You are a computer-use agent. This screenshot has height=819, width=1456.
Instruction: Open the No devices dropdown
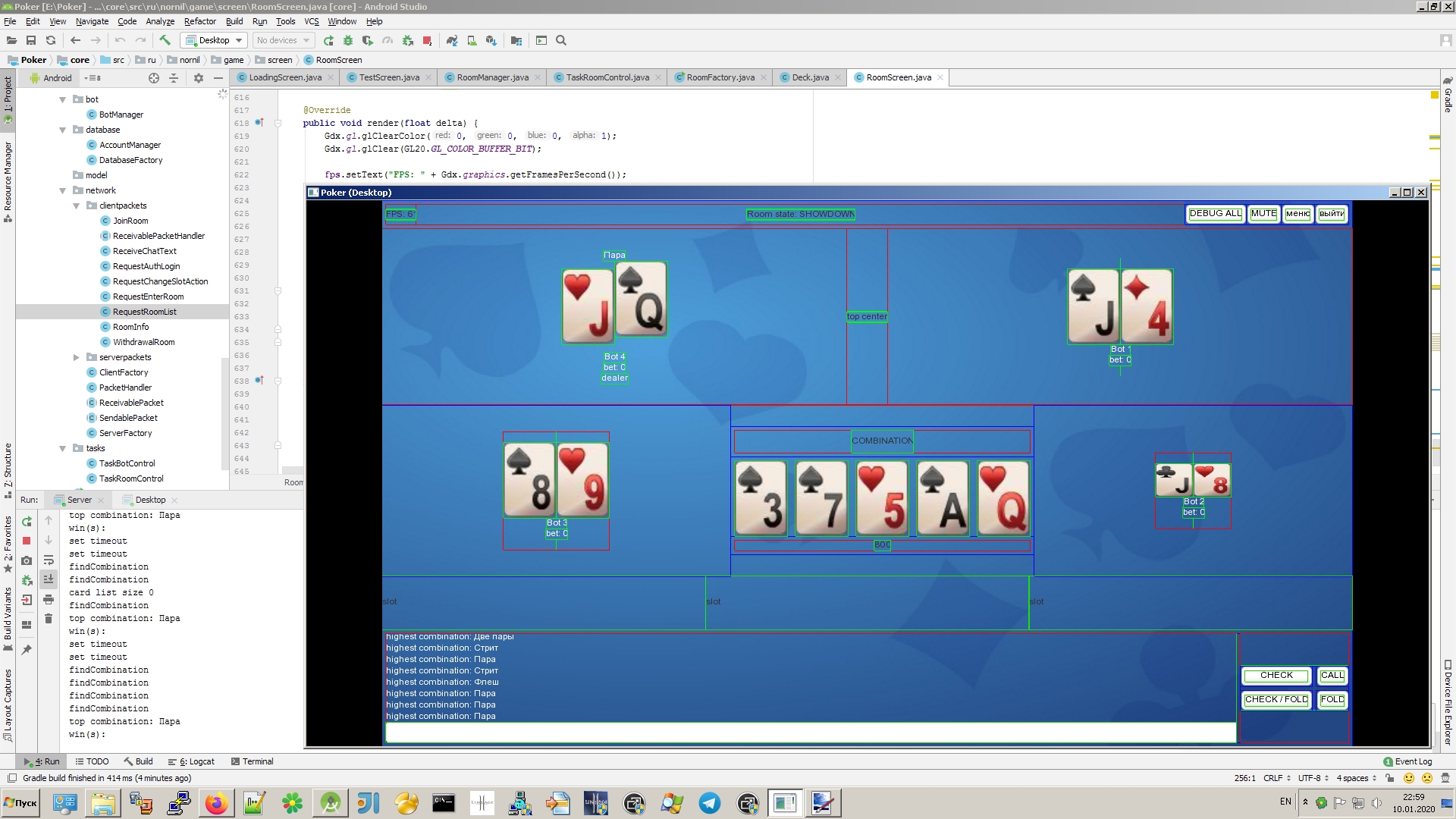point(283,40)
